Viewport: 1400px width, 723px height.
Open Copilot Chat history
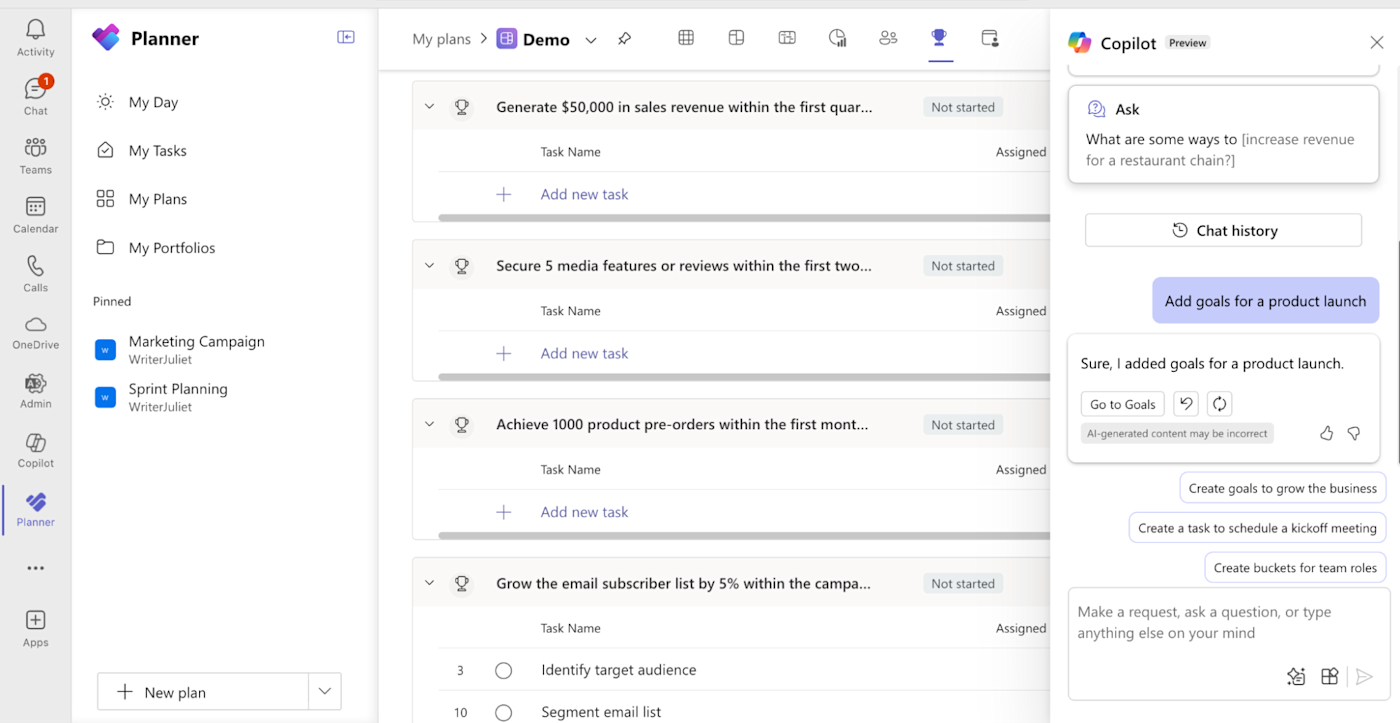point(1224,230)
